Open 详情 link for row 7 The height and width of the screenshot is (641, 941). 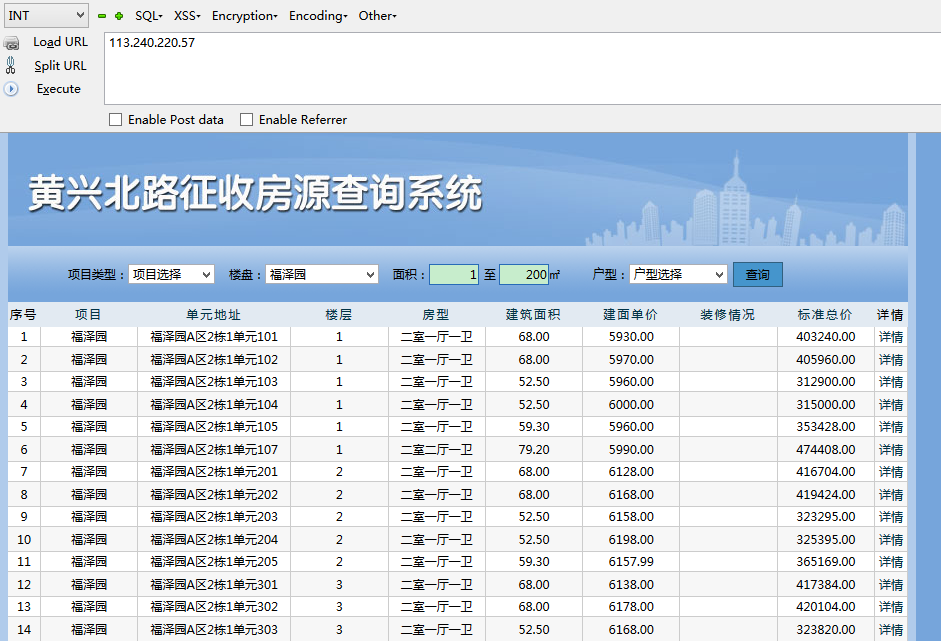pos(891,472)
